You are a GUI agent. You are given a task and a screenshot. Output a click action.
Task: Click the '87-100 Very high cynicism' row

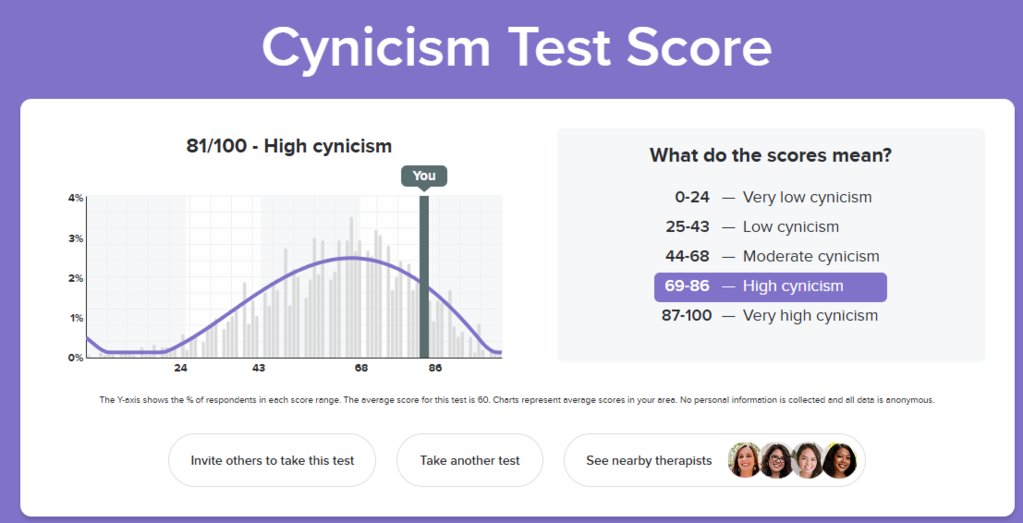click(770, 316)
